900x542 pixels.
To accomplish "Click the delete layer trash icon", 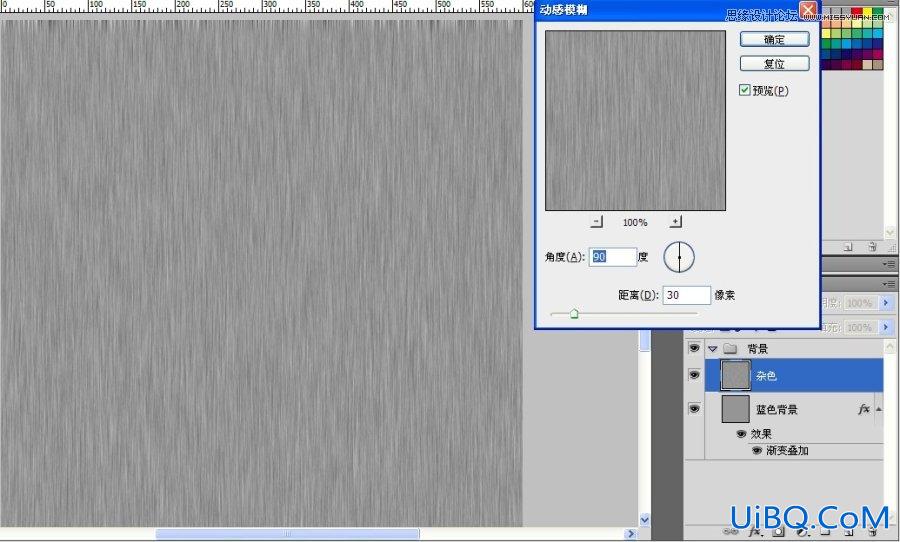I will [x=872, y=532].
